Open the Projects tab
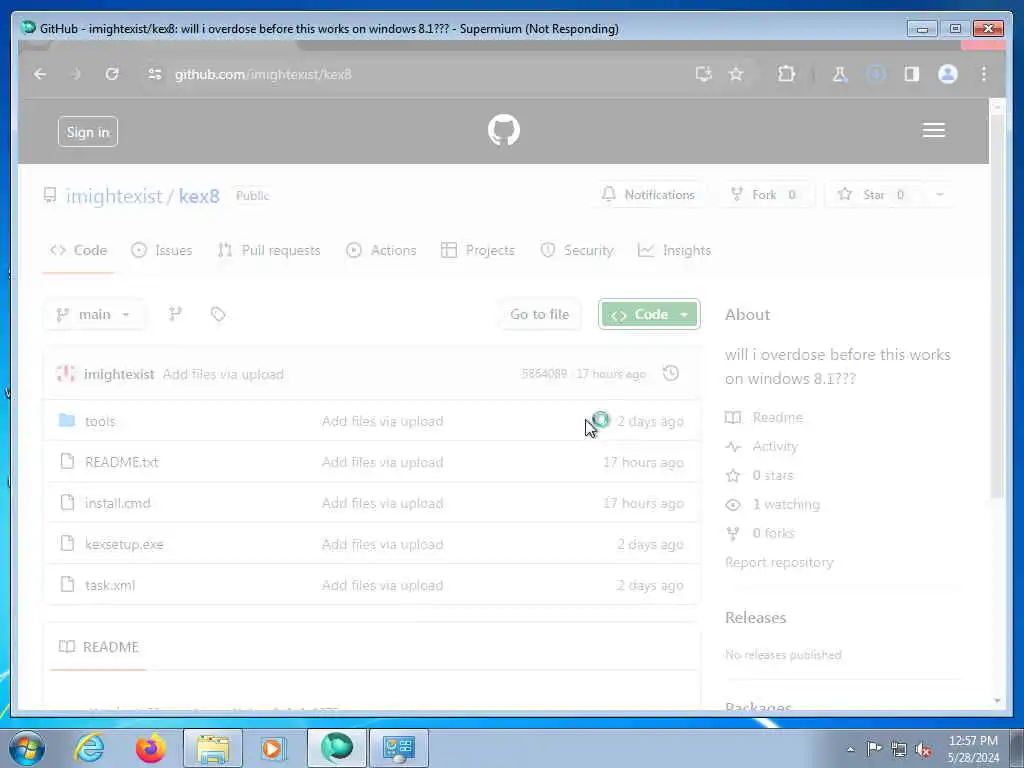The image size is (1024, 768). pyautogui.click(x=478, y=250)
